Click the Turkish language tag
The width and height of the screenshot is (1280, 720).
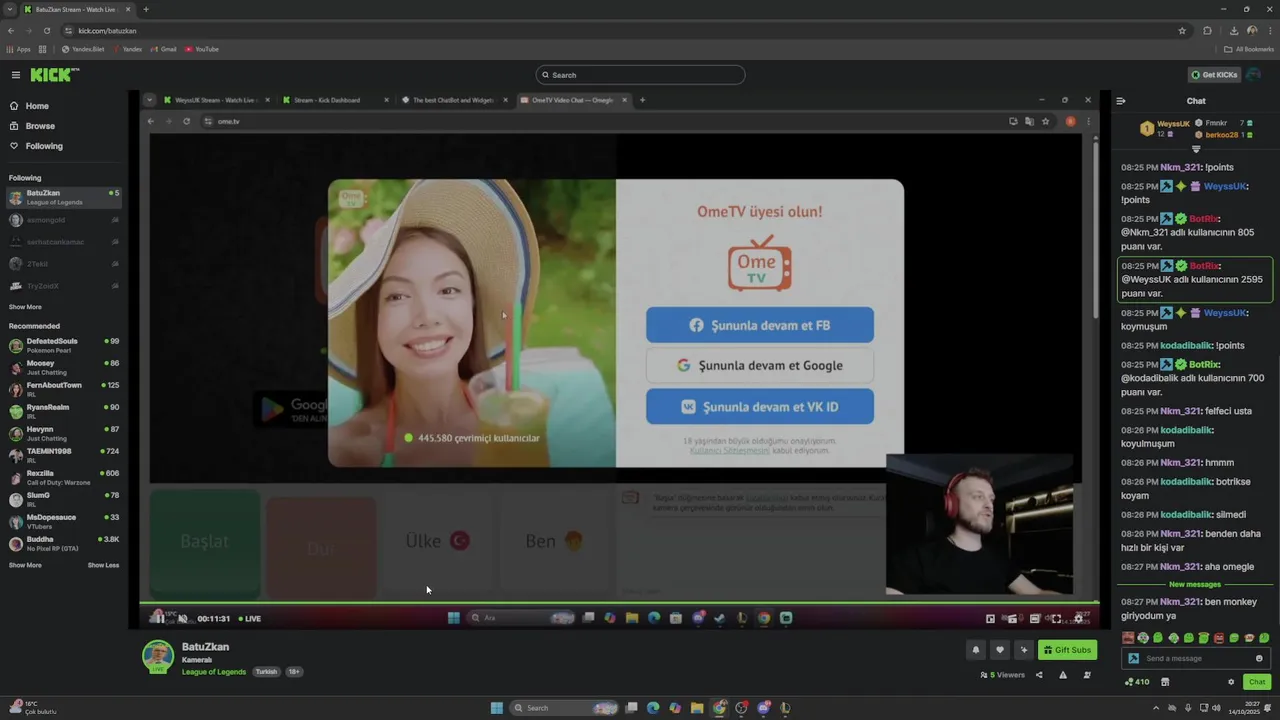(266, 672)
